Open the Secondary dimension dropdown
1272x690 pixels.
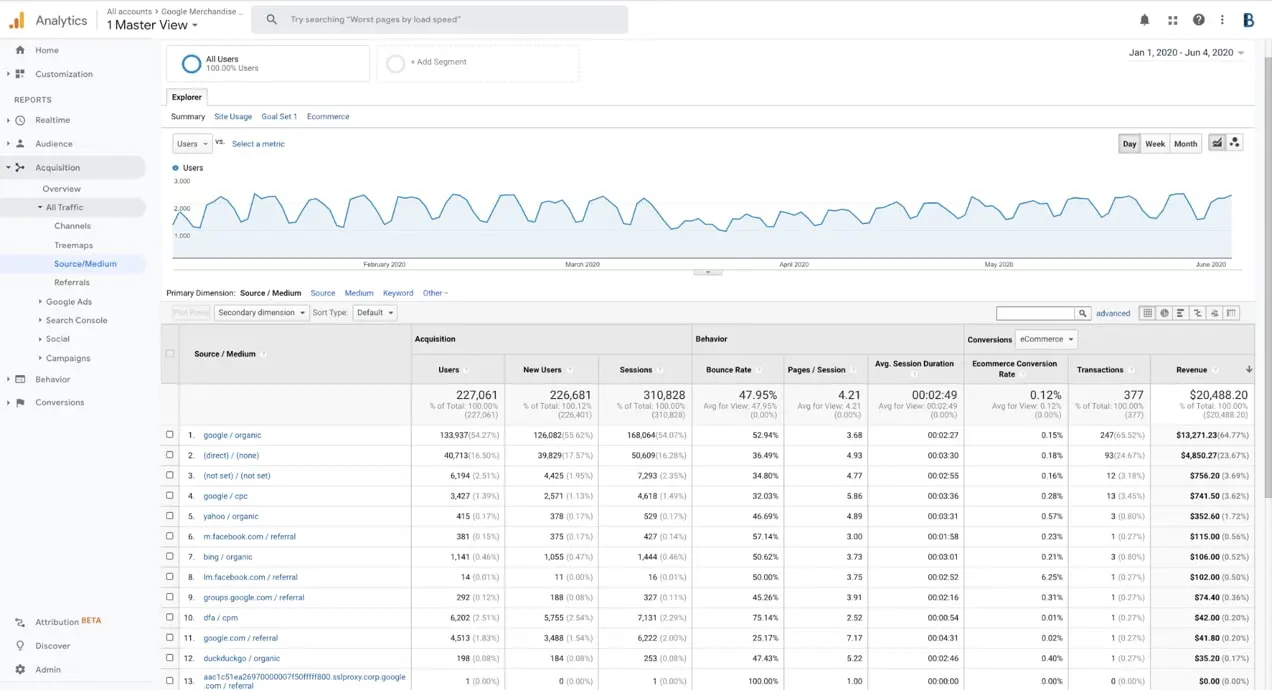tap(262, 313)
